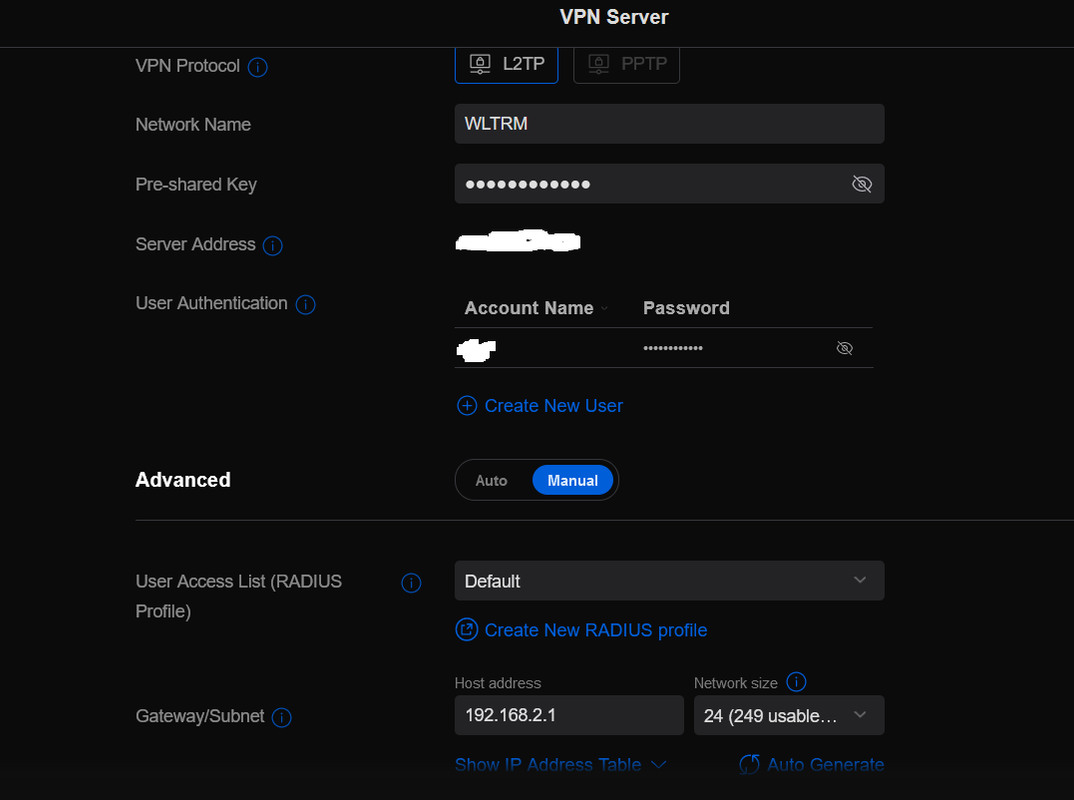
Task: Select the PPTP protocol option
Action: (626, 64)
